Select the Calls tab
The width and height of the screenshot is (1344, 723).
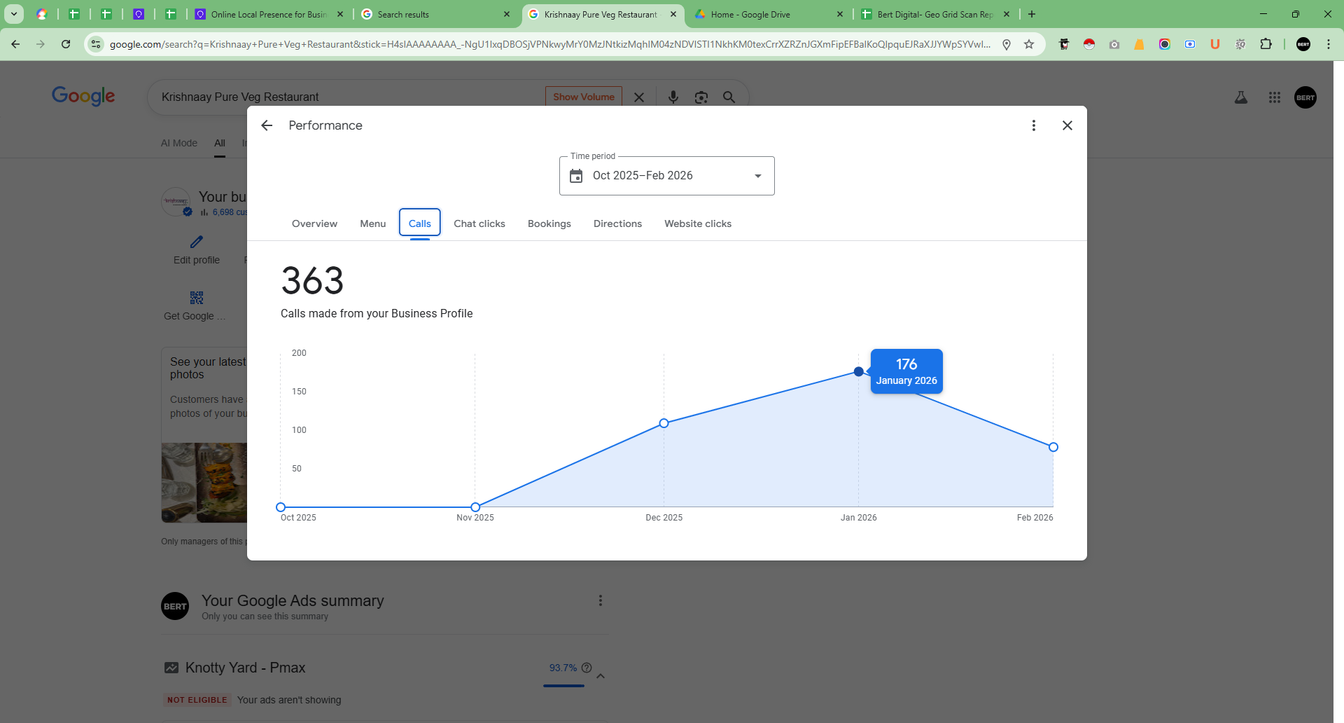[x=420, y=223]
